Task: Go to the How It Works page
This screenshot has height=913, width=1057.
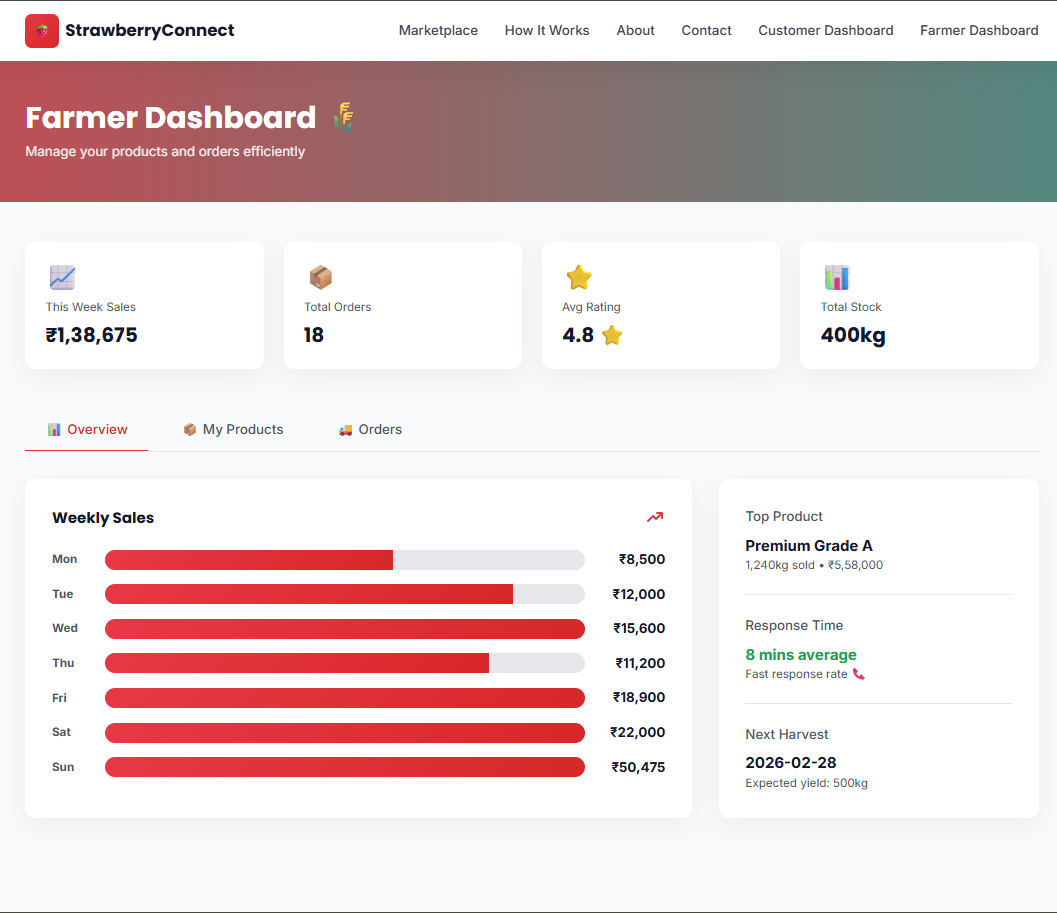Action: 547,30
